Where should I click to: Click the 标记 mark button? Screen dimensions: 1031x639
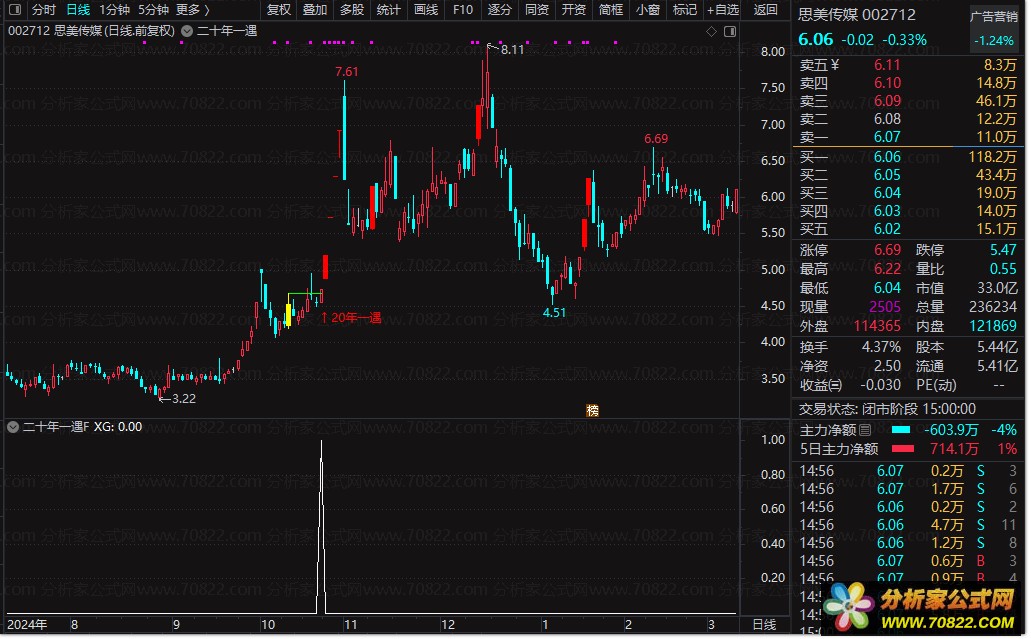pos(684,10)
